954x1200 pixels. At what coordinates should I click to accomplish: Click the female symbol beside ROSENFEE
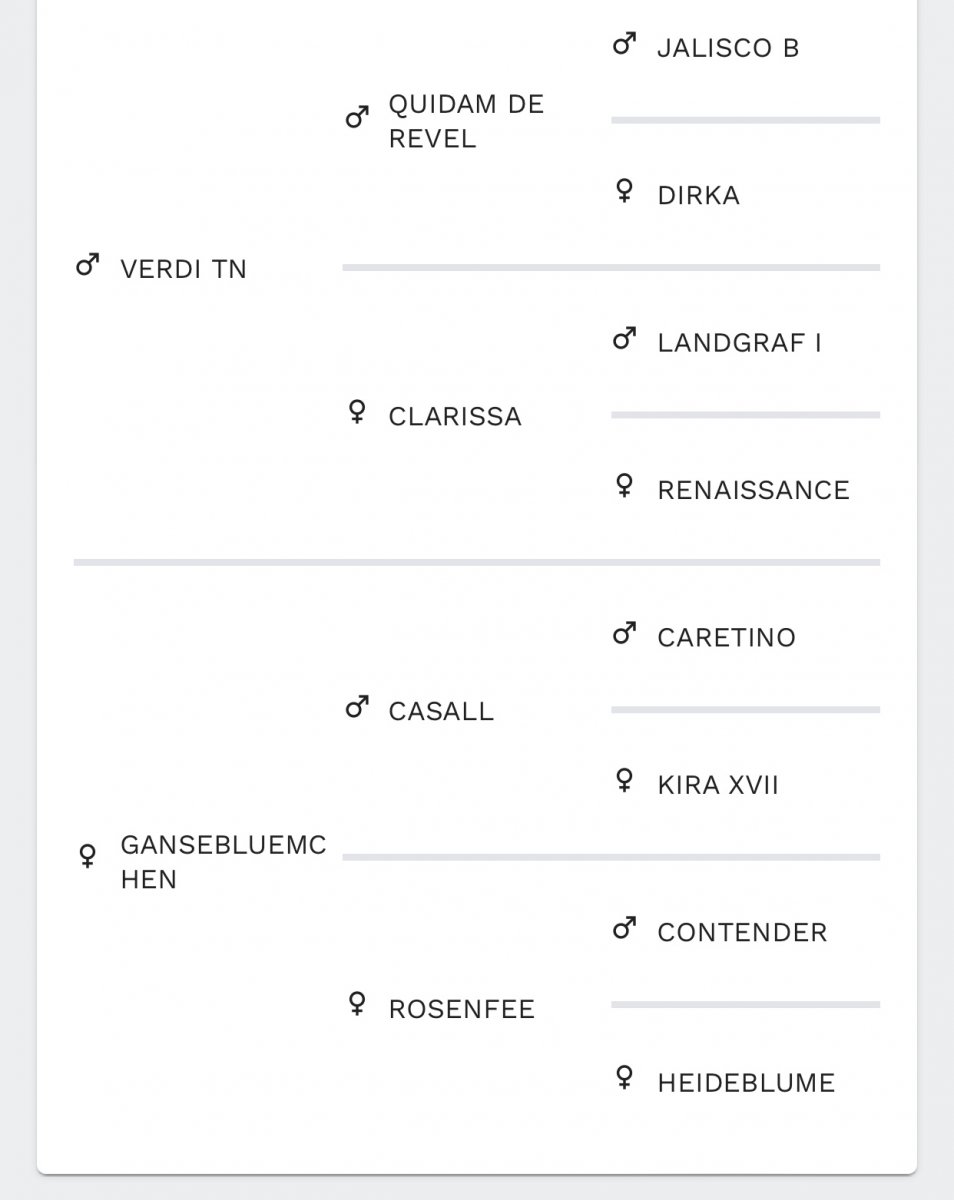(x=356, y=1004)
